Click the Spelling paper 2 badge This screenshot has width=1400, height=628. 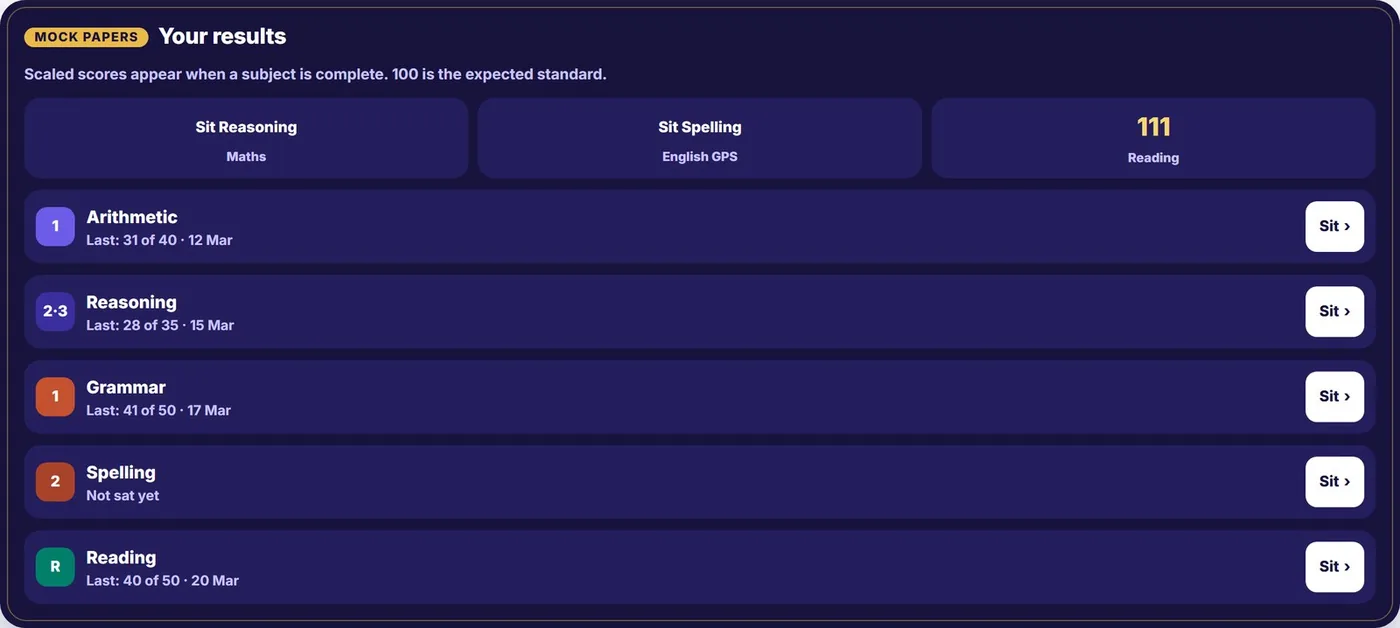55,481
